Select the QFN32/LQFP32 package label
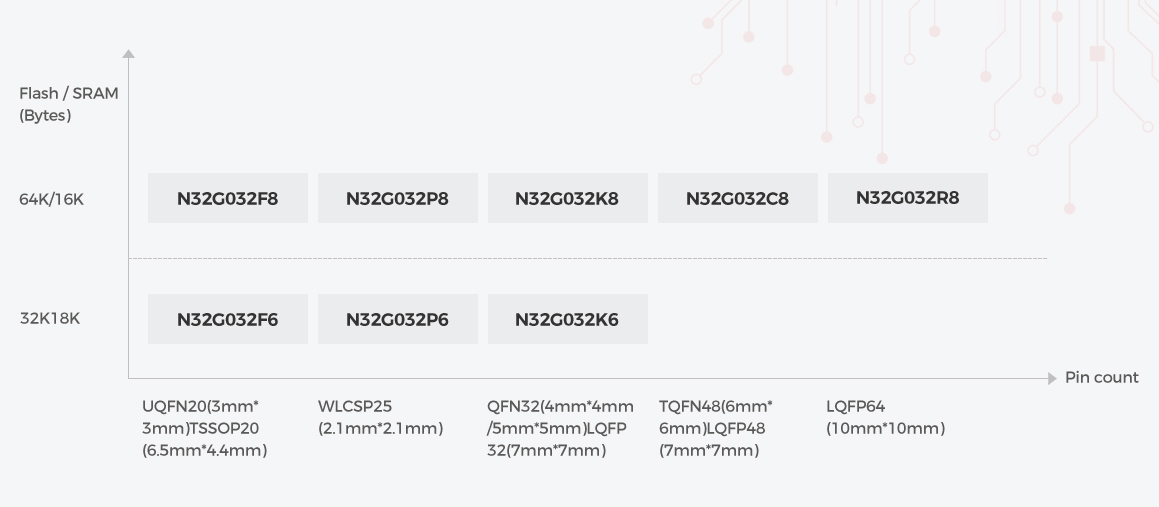The height and width of the screenshot is (507, 1159). click(560, 428)
